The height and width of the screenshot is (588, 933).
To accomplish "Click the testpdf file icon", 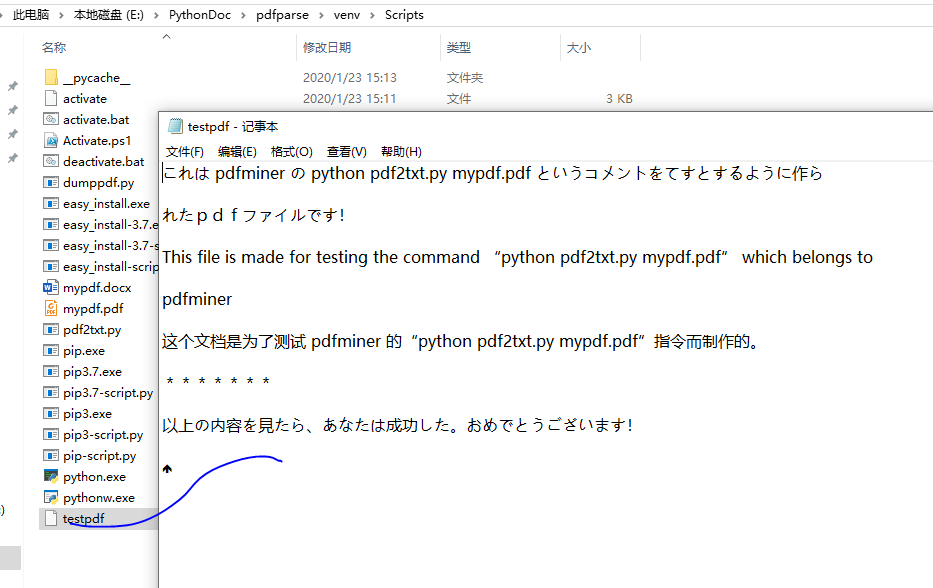I will pyautogui.click(x=51, y=518).
